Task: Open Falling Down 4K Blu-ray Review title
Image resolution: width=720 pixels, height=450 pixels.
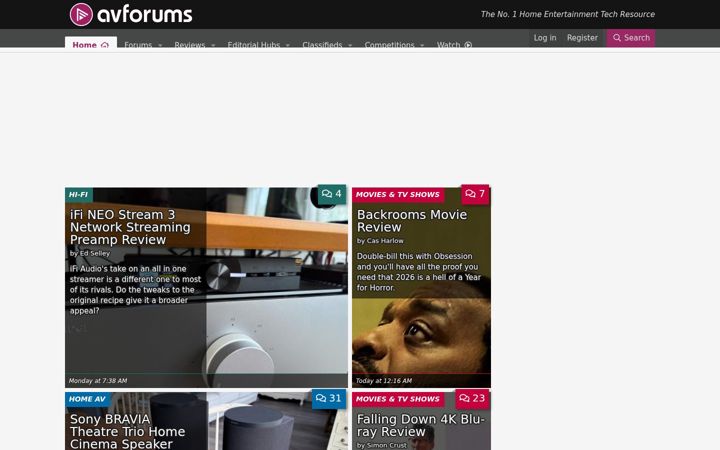Action: coord(421,425)
